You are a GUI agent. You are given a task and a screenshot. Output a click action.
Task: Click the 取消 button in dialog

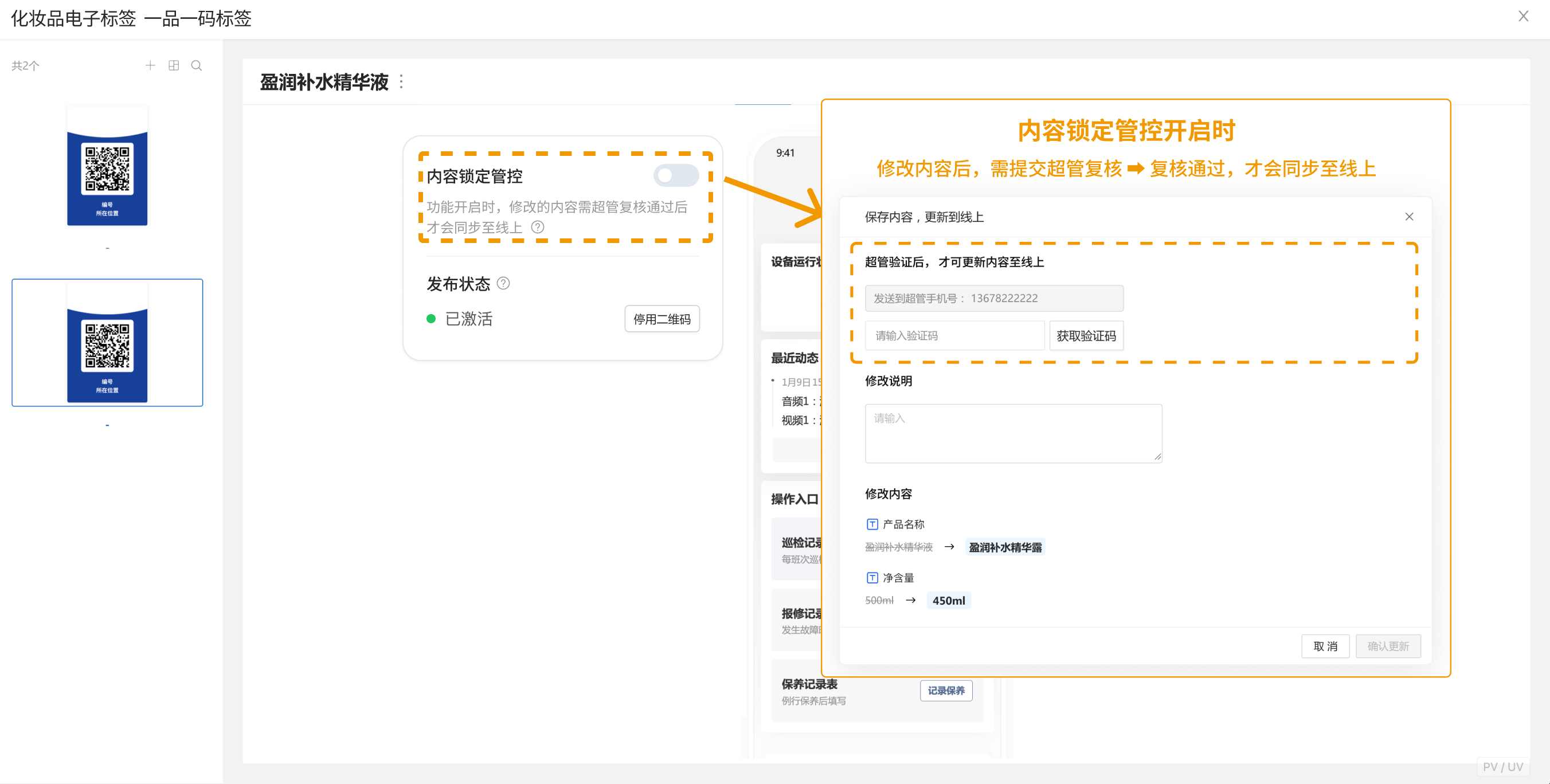[1324, 646]
